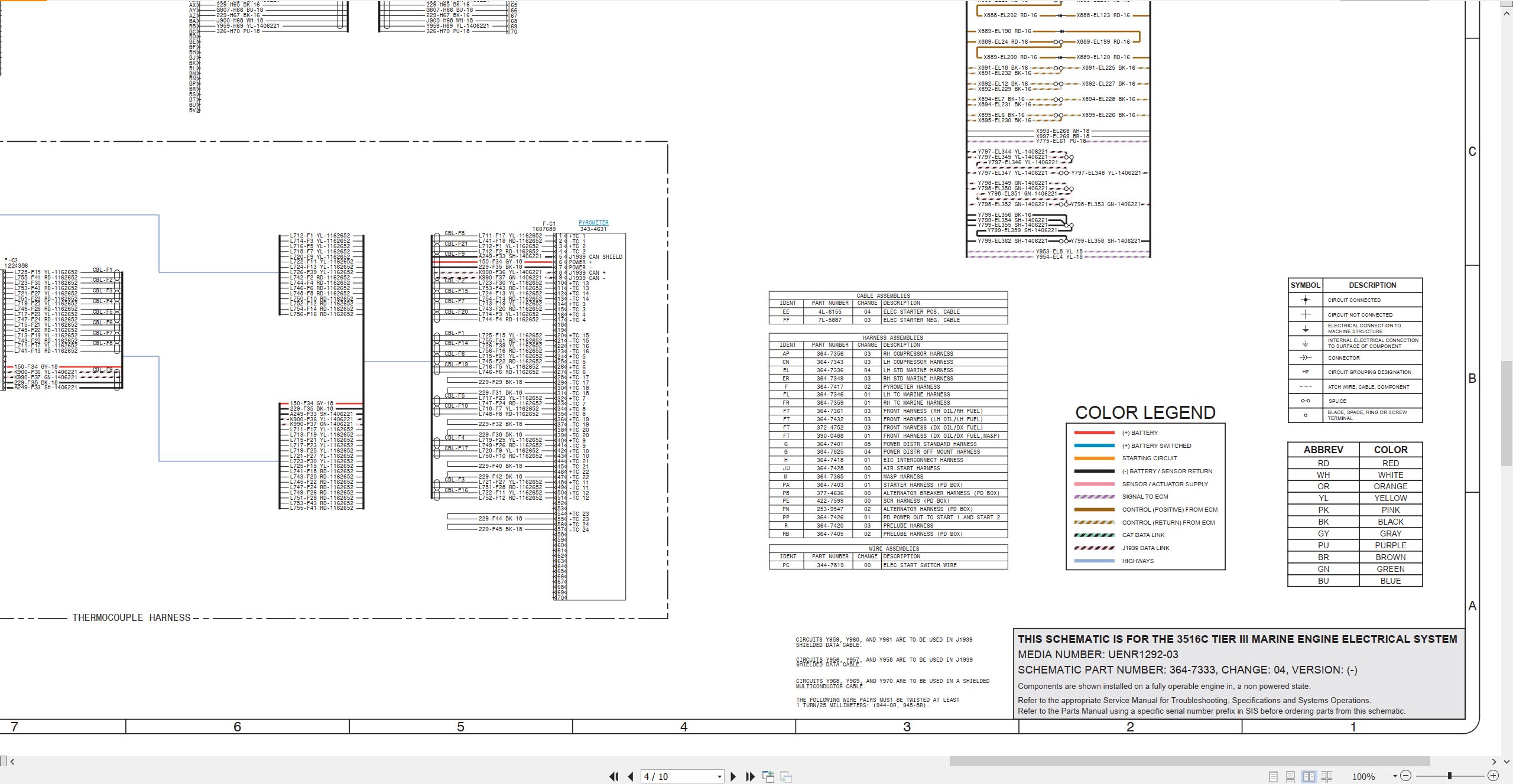This screenshot has width=1513, height=784.
Task: Switch to continuous page layout
Action: click(1291, 776)
